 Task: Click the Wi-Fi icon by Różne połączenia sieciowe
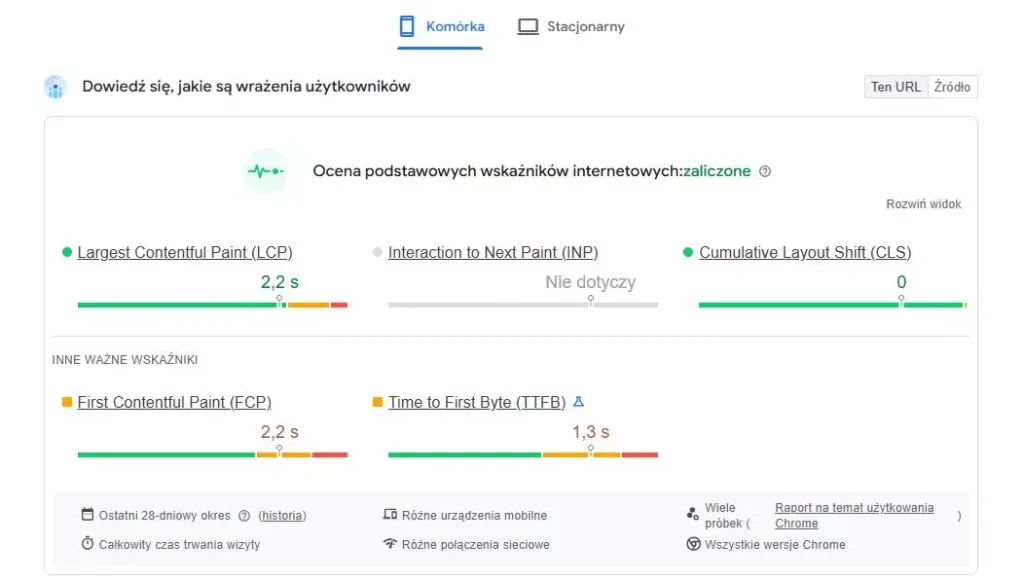(x=390, y=544)
